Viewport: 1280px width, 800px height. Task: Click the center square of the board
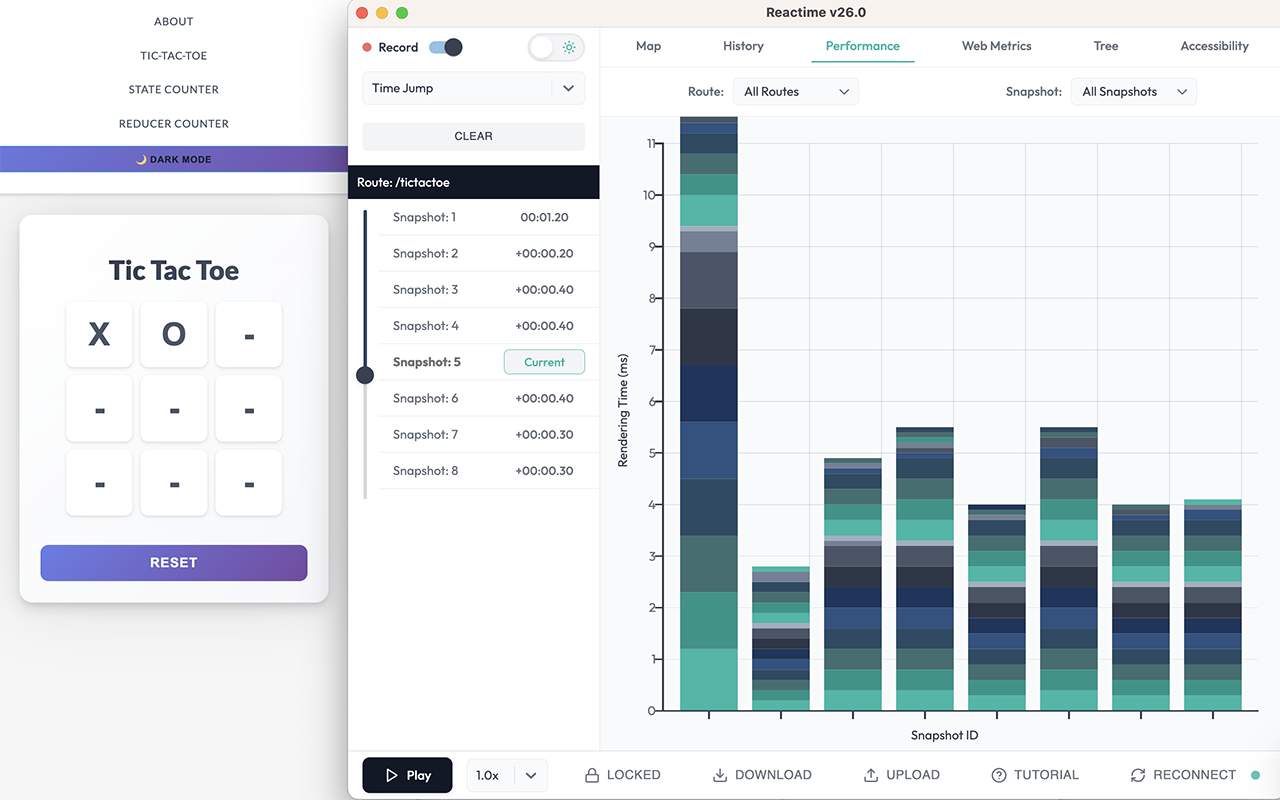(x=174, y=408)
